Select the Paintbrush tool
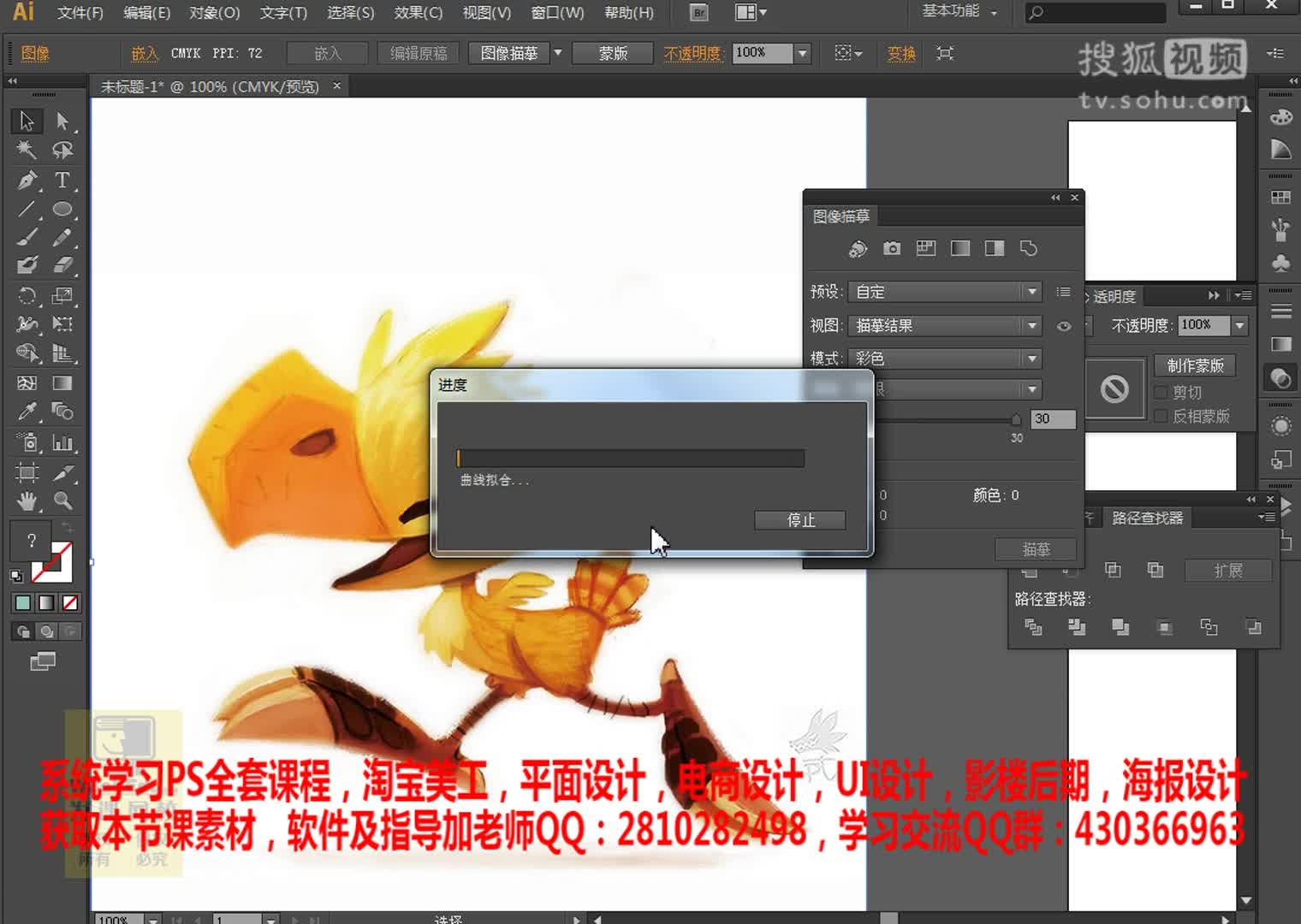1301x924 pixels. point(27,237)
